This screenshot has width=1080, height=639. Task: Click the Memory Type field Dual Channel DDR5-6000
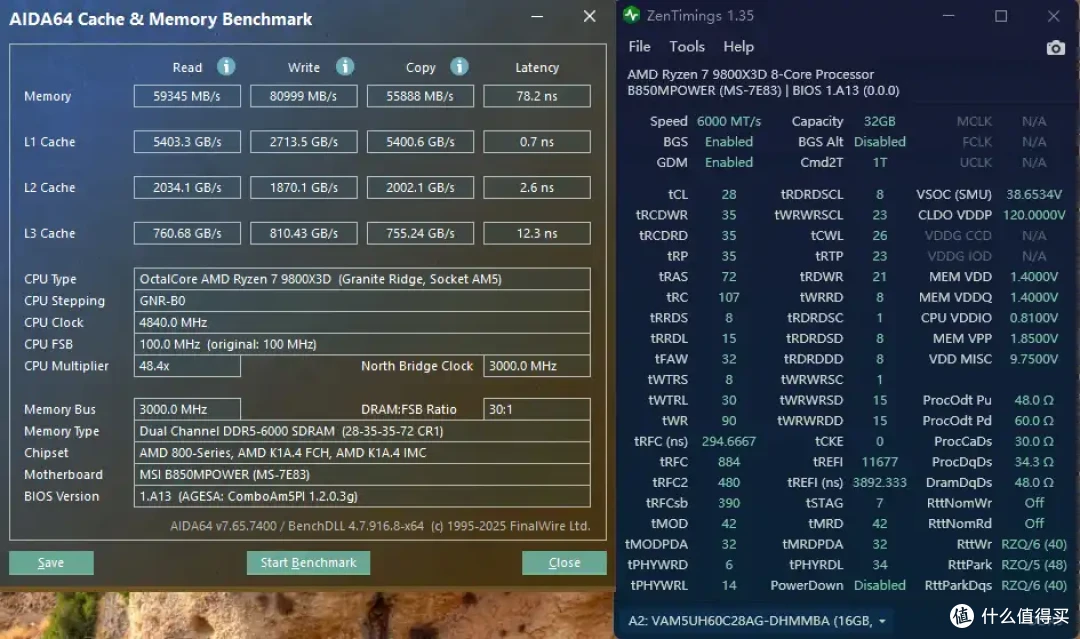tap(362, 431)
